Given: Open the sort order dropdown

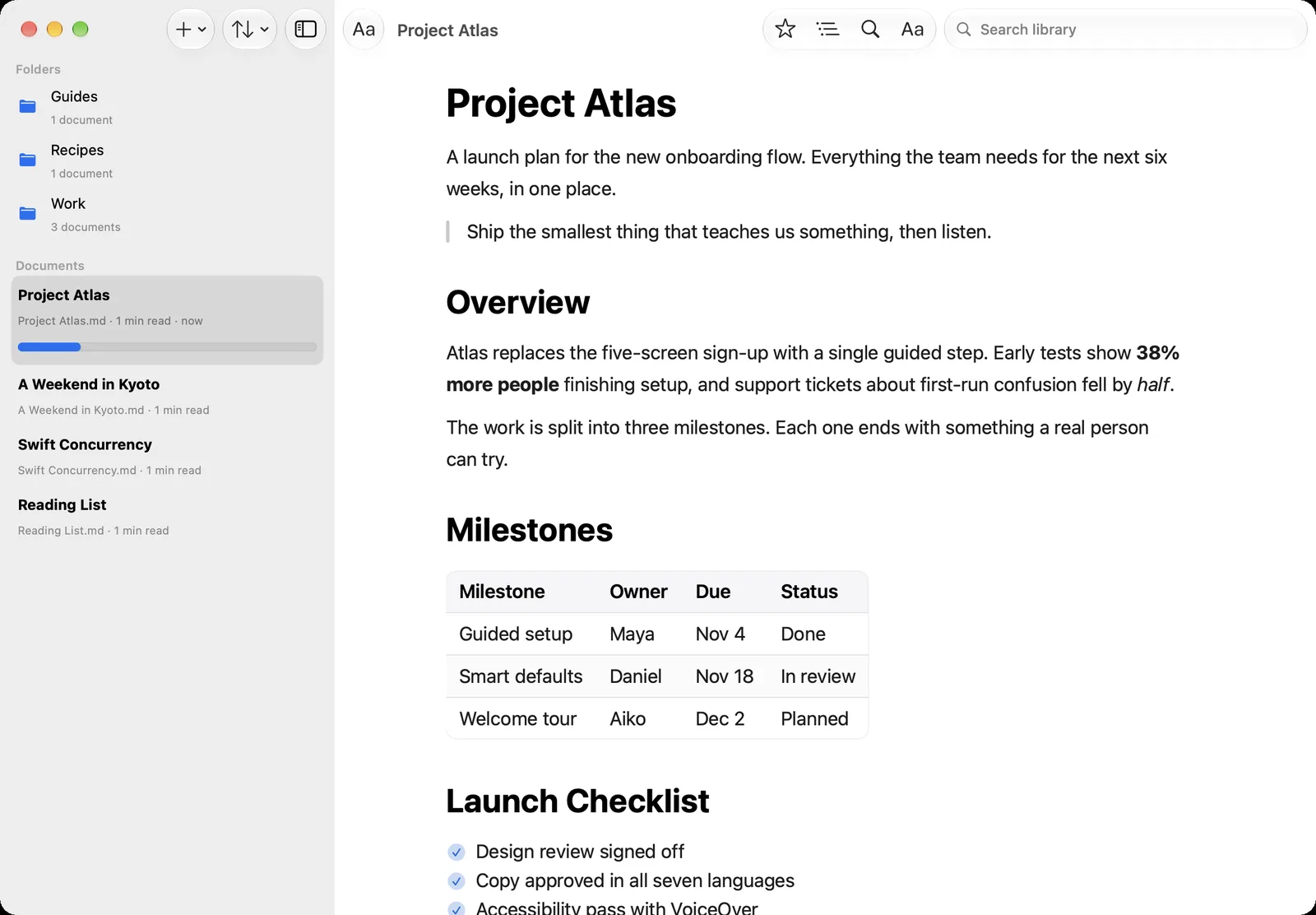Looking at the screenshot, I should [250, 30].
